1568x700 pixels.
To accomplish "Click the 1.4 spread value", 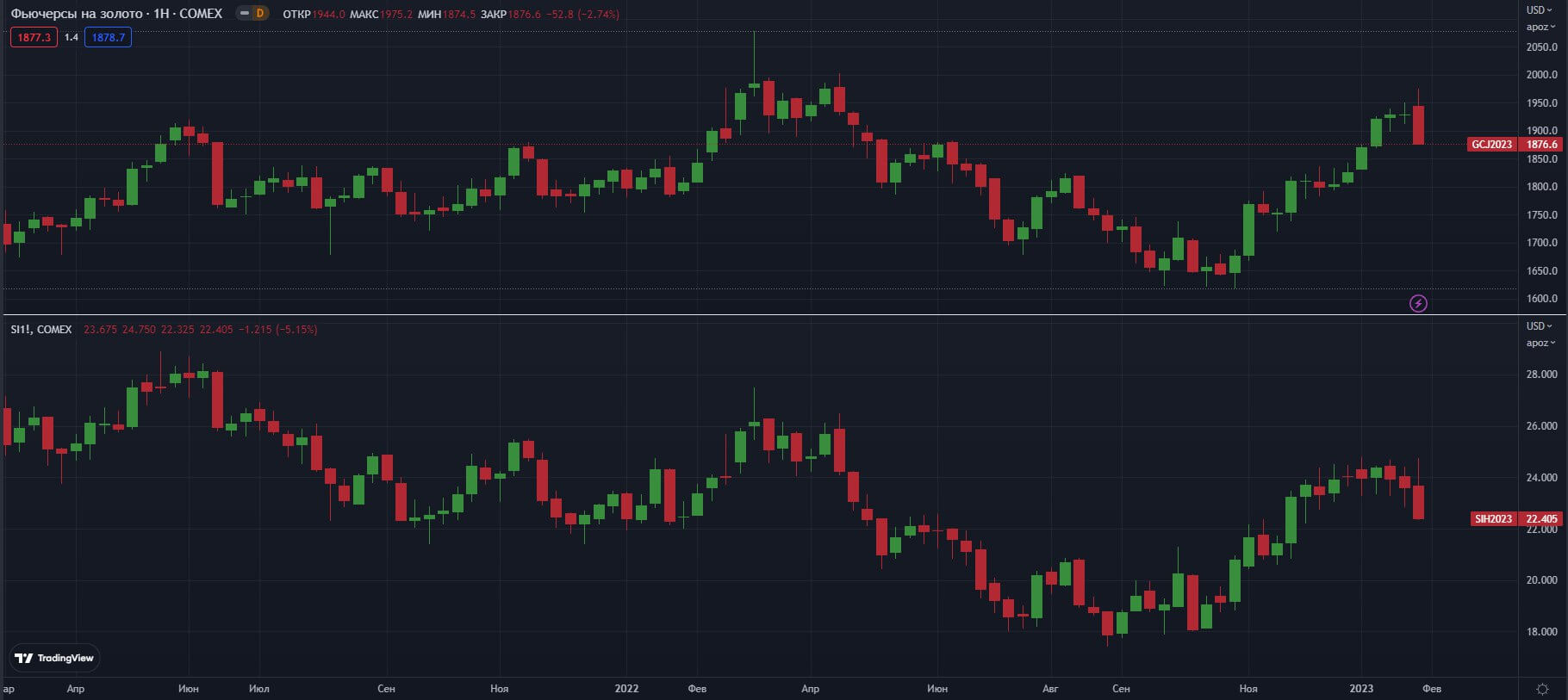I will [72, 37].
